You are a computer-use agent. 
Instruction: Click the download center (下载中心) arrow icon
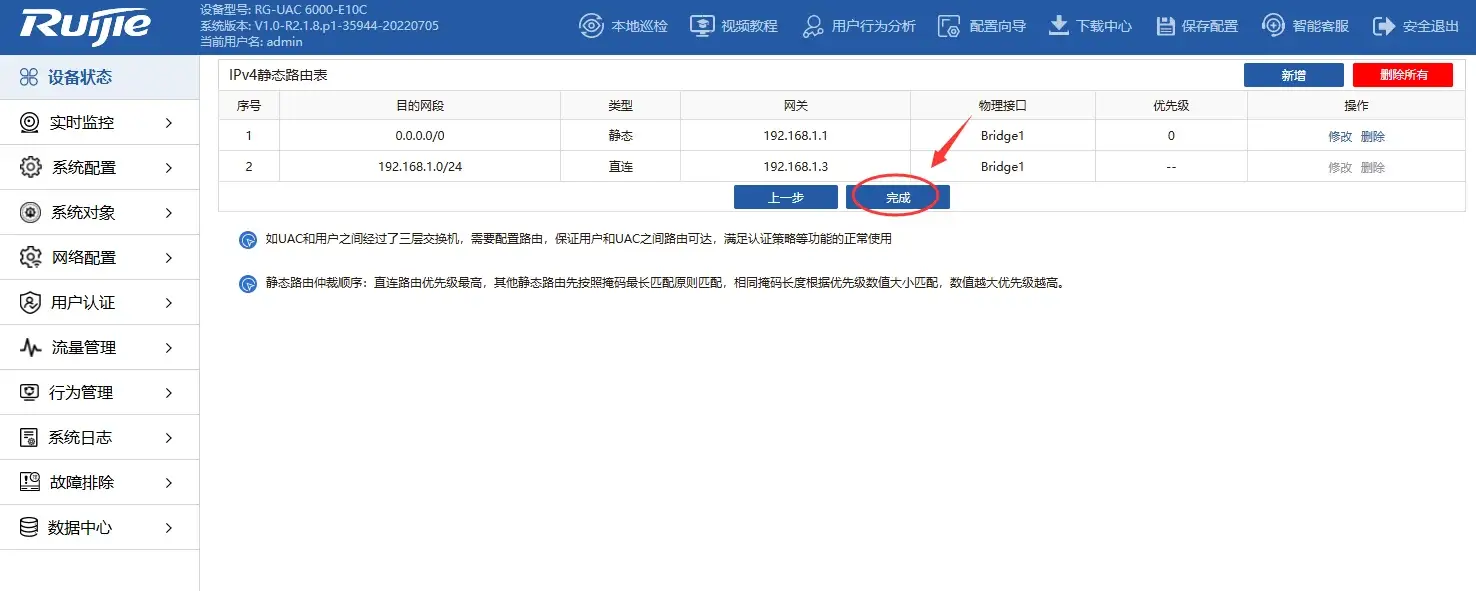(x=1058, y=26)
